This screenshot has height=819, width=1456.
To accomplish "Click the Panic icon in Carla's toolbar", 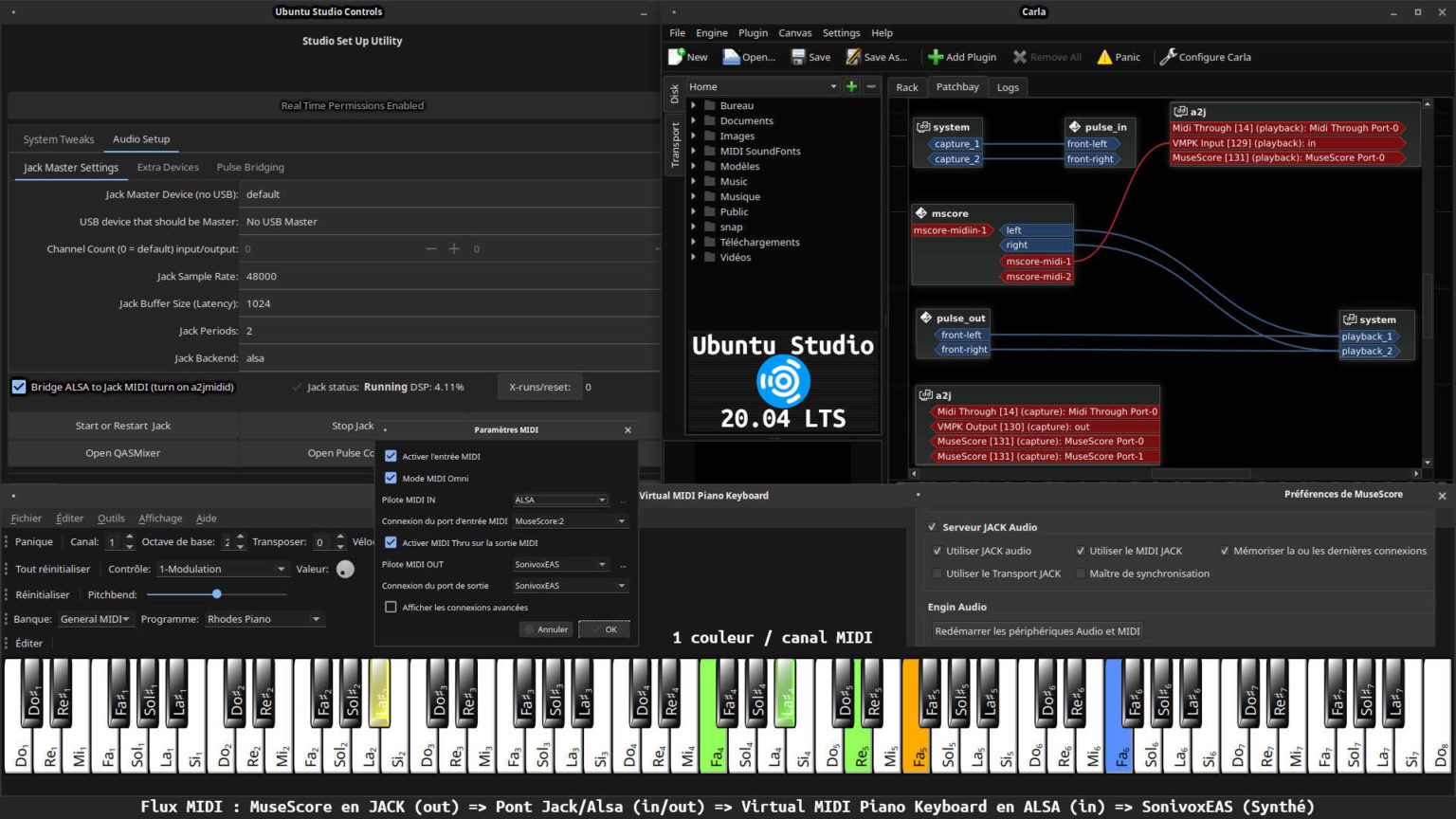I will pyautogui.click(x=1105, y=57).
